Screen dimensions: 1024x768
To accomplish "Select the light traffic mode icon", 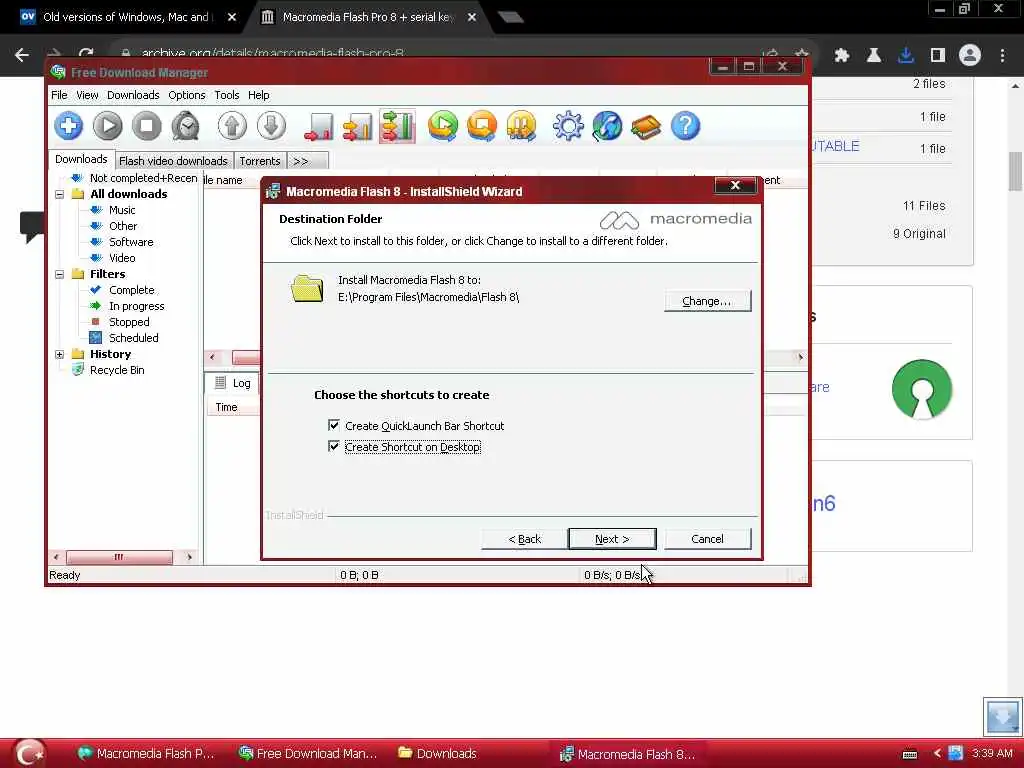I will 319,125.
